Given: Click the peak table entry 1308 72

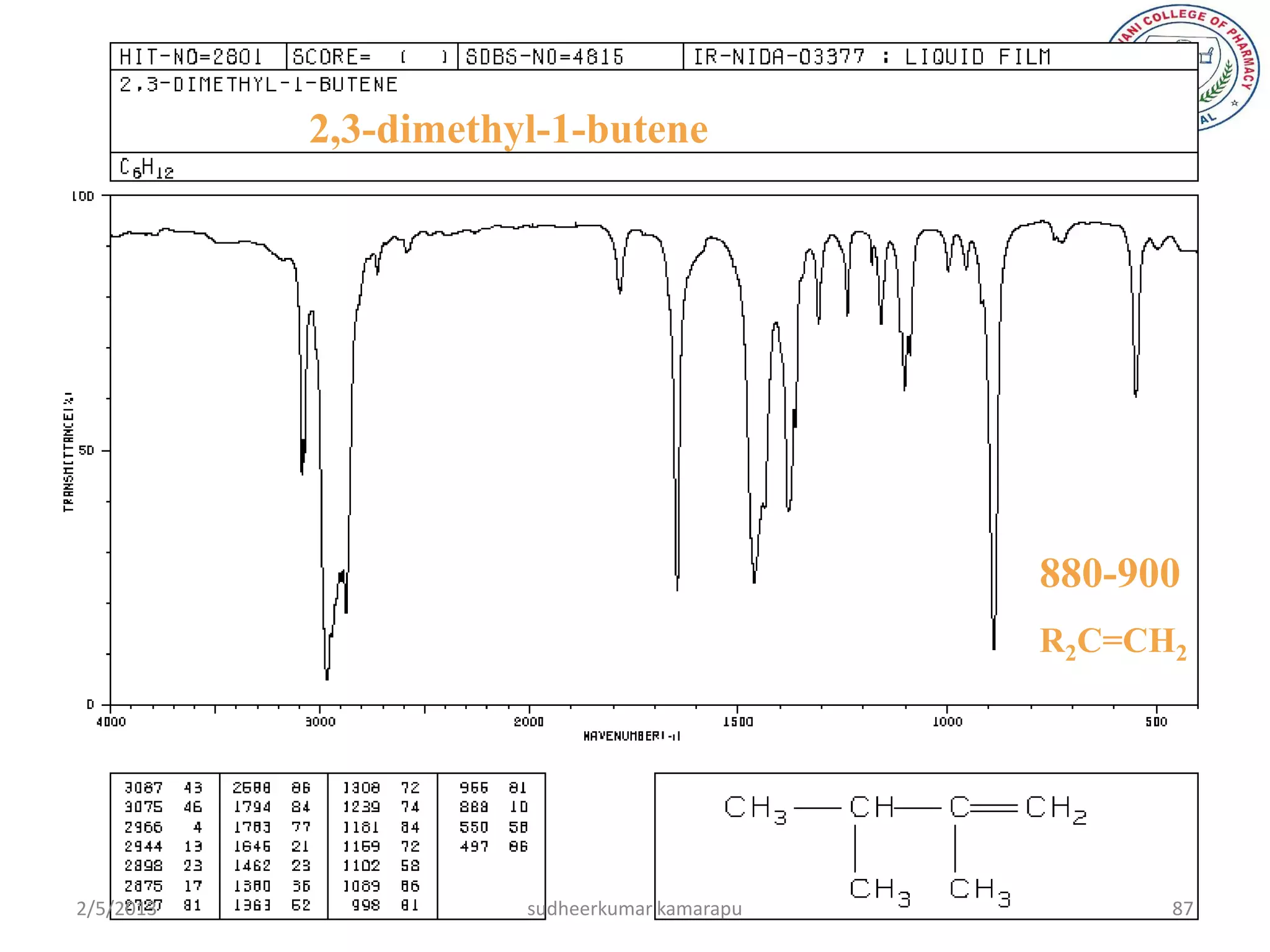Looking at the screenshot, I should tap(381, 788).
